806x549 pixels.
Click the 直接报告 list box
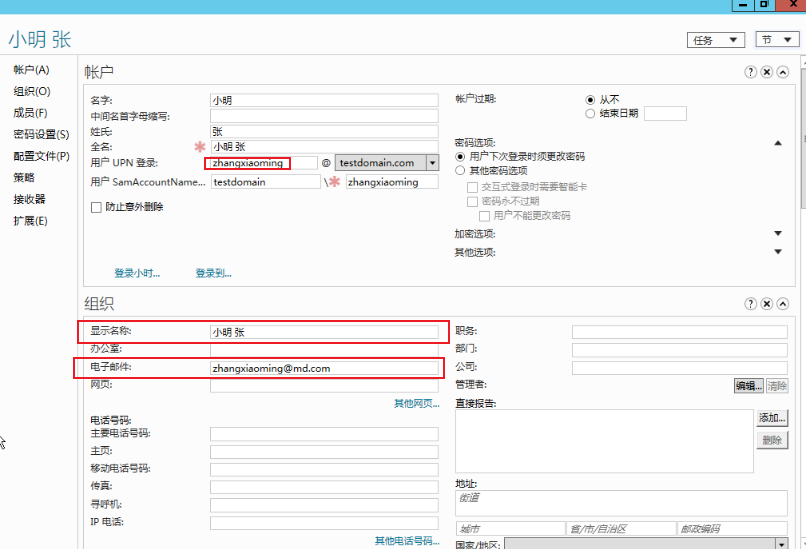[x=604, y=441]
